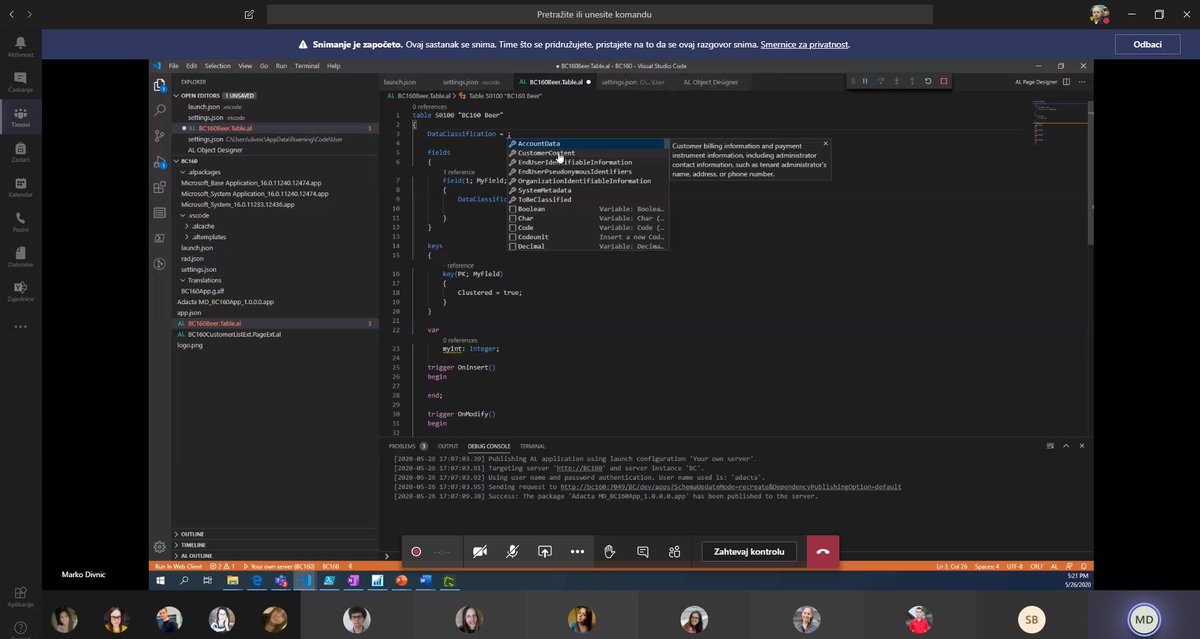Open Aplikacije at bottom of Teams sidebar

[20, 597]
